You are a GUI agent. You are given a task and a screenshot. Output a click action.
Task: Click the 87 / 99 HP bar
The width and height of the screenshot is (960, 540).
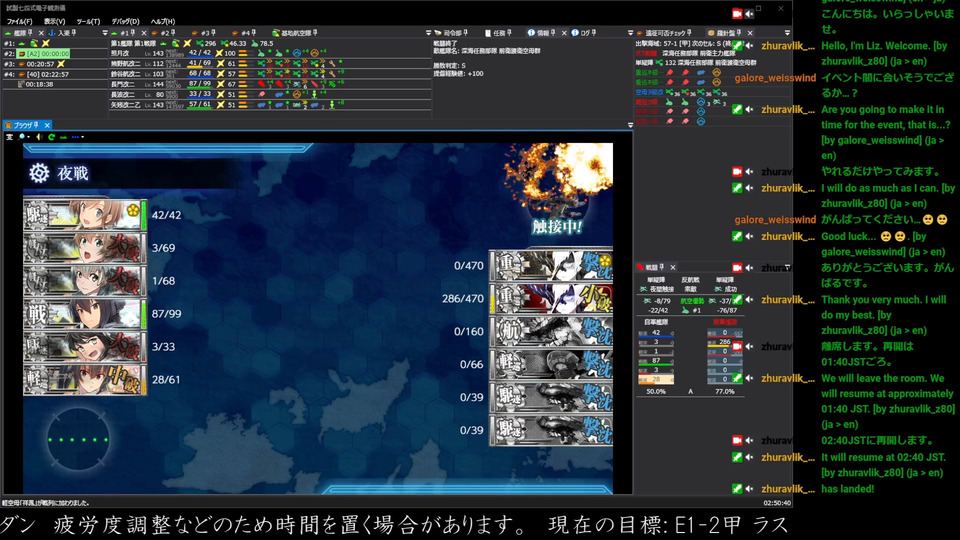200,84
